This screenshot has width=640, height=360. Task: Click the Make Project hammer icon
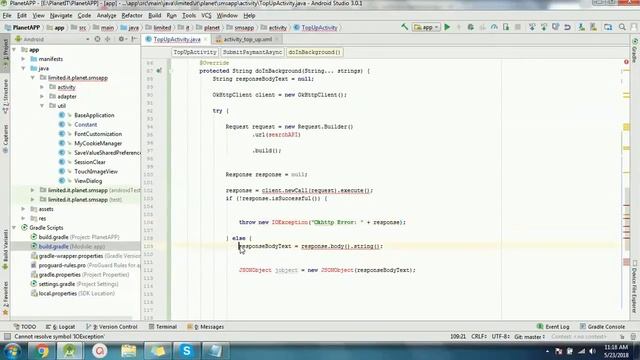[404, 27]
